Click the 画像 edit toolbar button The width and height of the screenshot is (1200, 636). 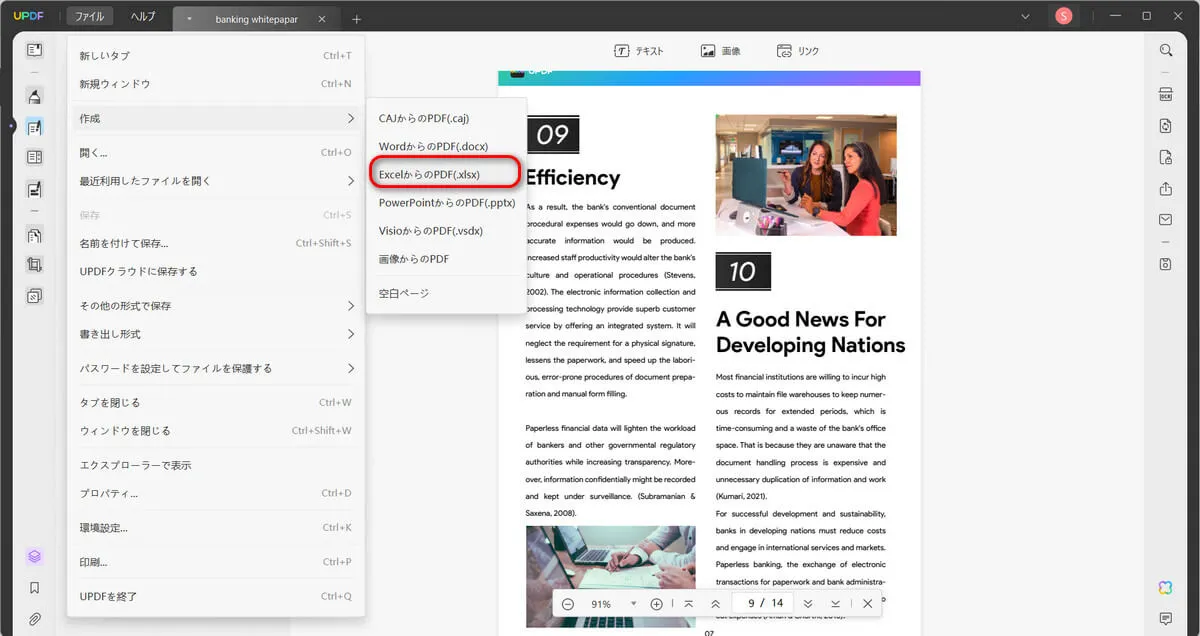pos(721,51)
